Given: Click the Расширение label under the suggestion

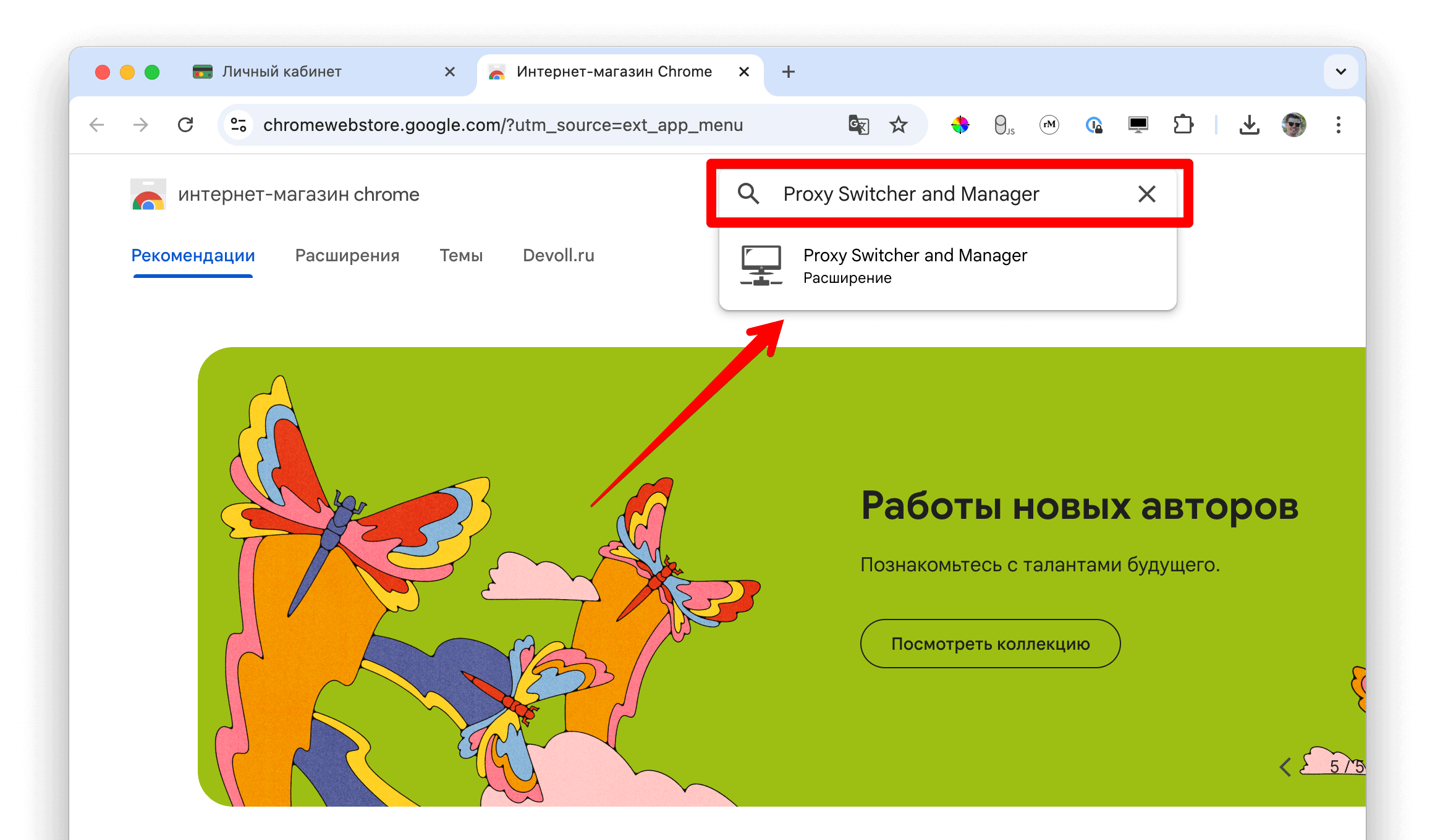Looking at the screenshot, I should [x=847, y=278].
